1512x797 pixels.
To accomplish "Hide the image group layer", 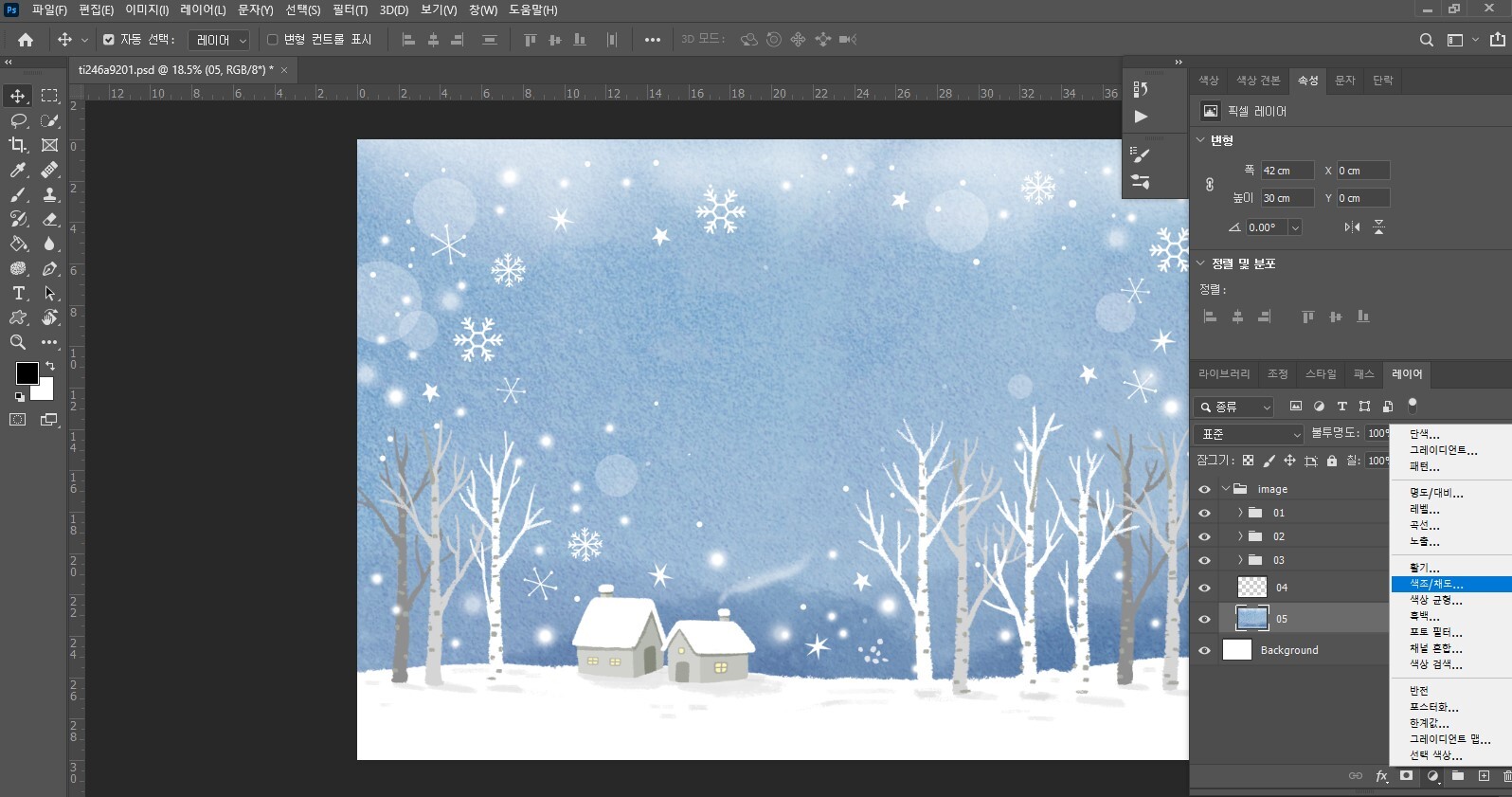I will point(1205,490).
